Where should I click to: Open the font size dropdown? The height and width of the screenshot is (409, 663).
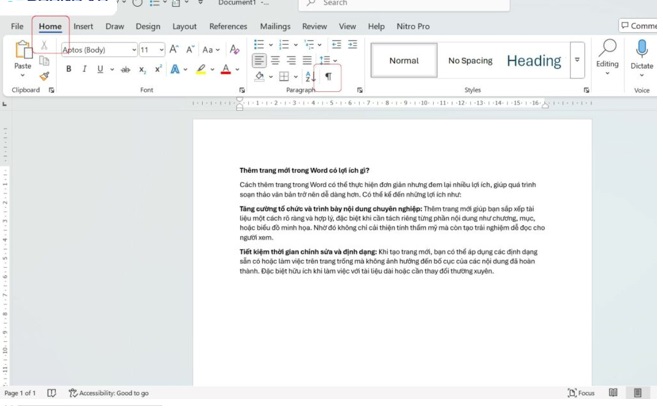(161, 50)
